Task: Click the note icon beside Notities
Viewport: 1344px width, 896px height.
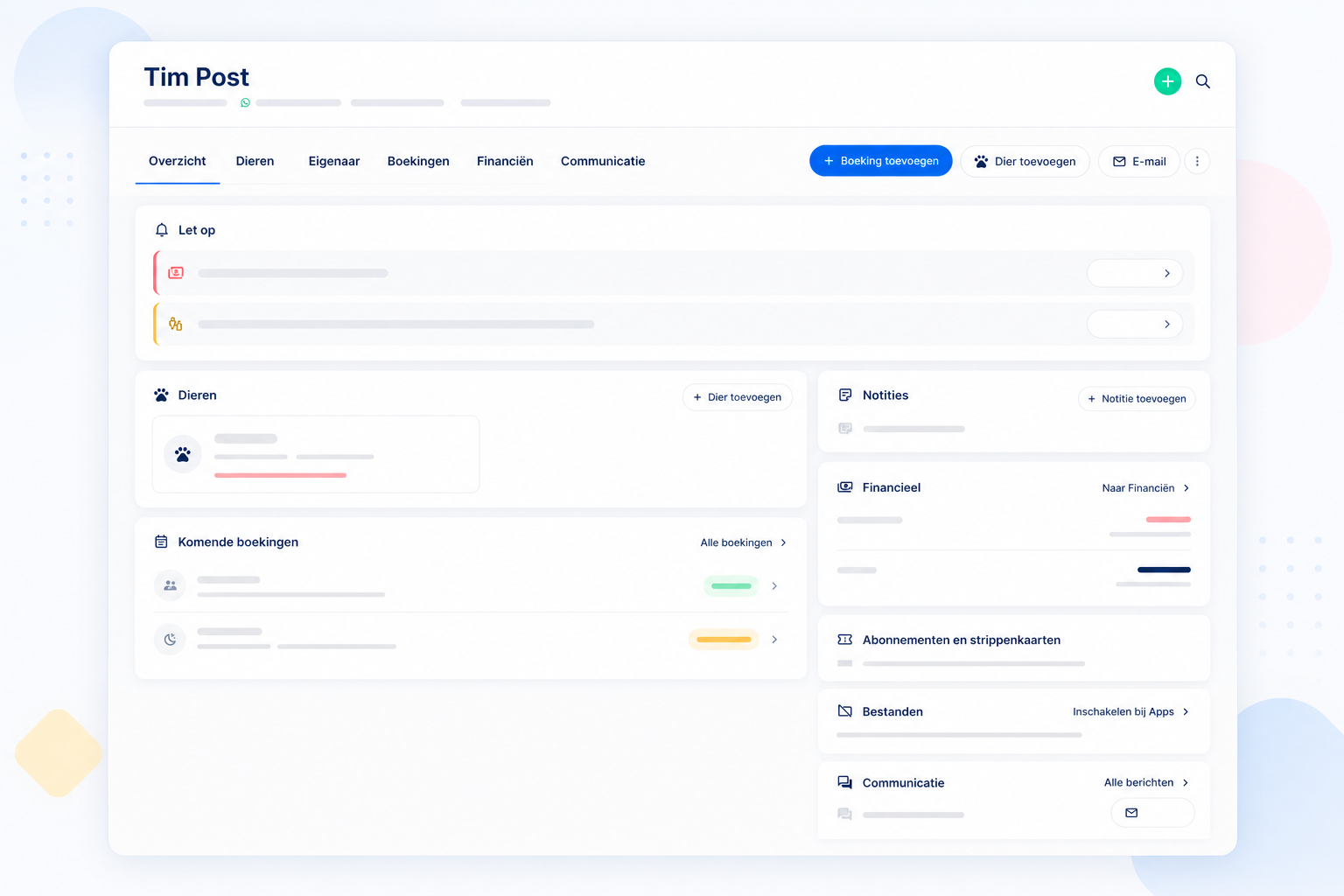Action: [845, 395]
